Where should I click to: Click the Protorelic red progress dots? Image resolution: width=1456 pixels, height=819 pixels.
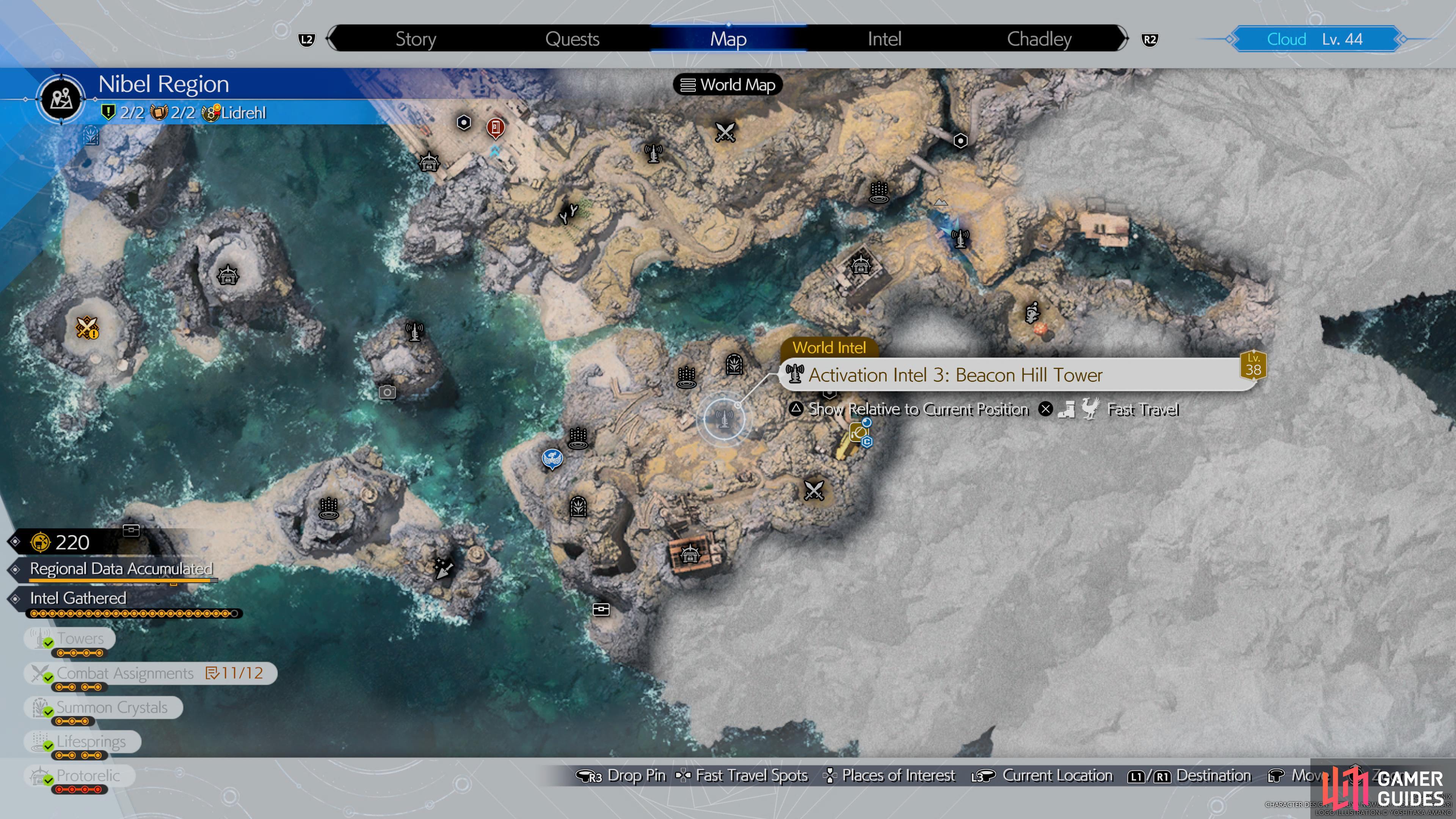(79, 790)
